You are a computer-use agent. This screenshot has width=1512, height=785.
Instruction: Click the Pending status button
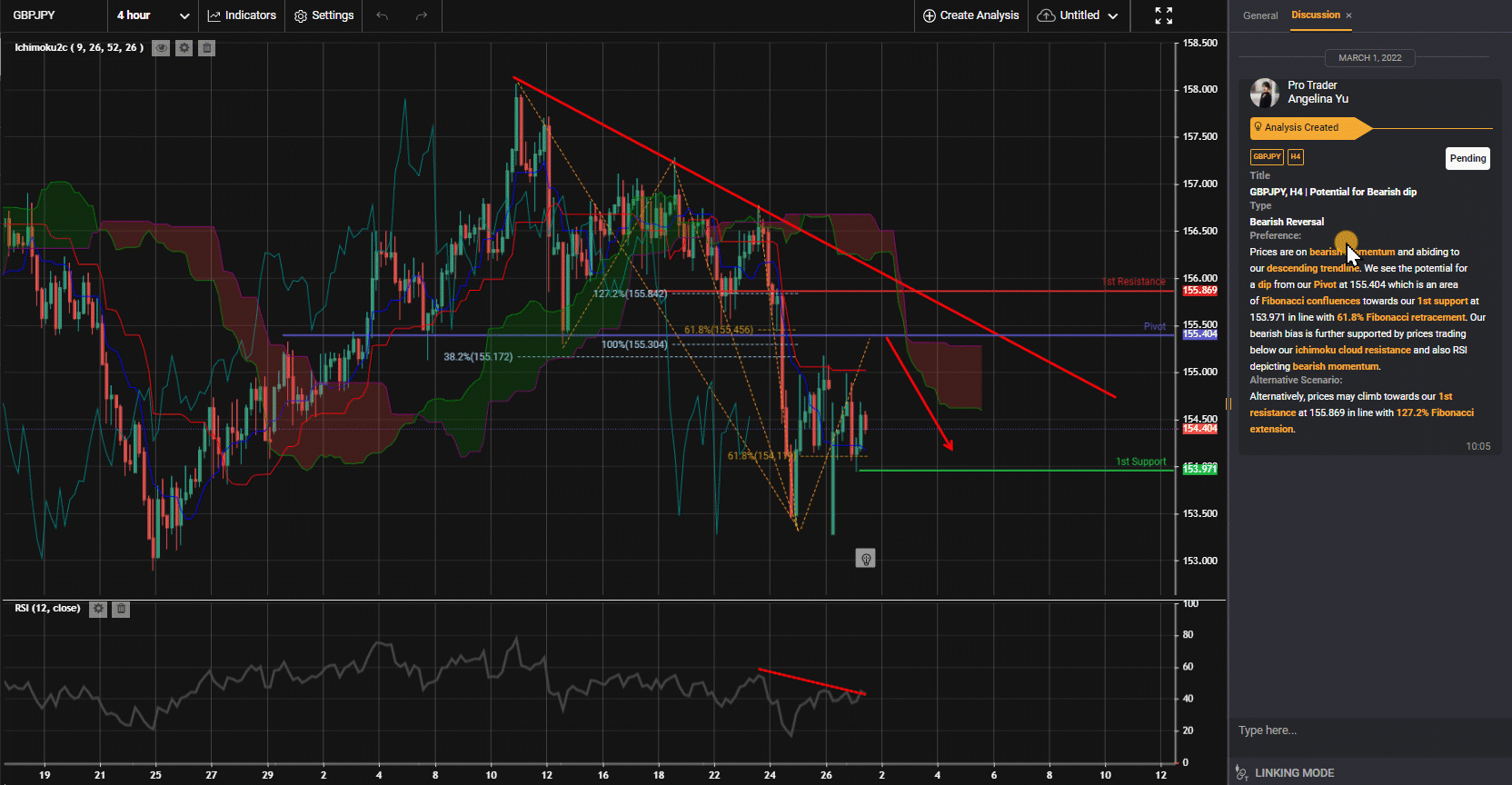1467,158
